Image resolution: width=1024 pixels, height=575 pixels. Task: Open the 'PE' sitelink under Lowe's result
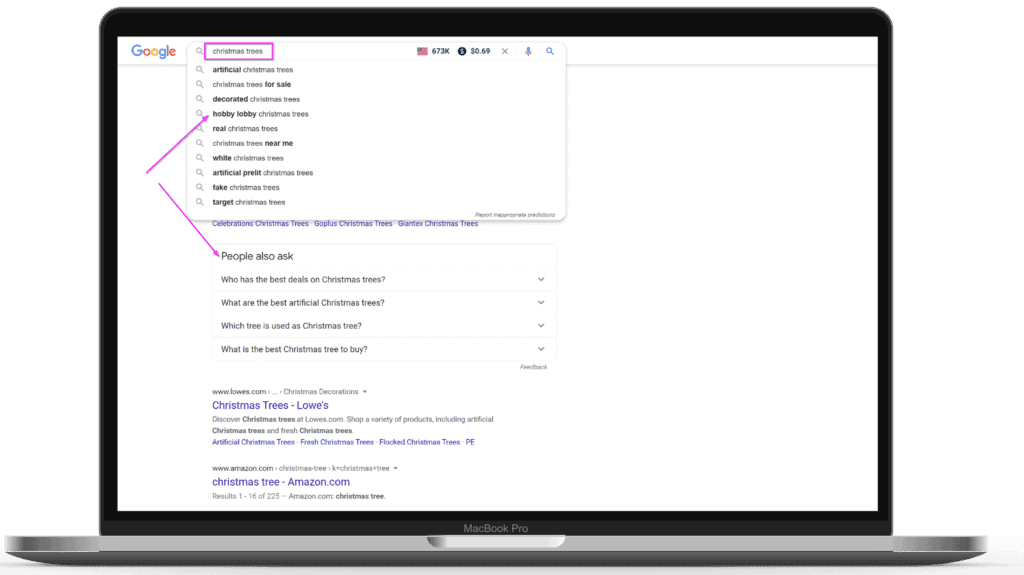470,442
